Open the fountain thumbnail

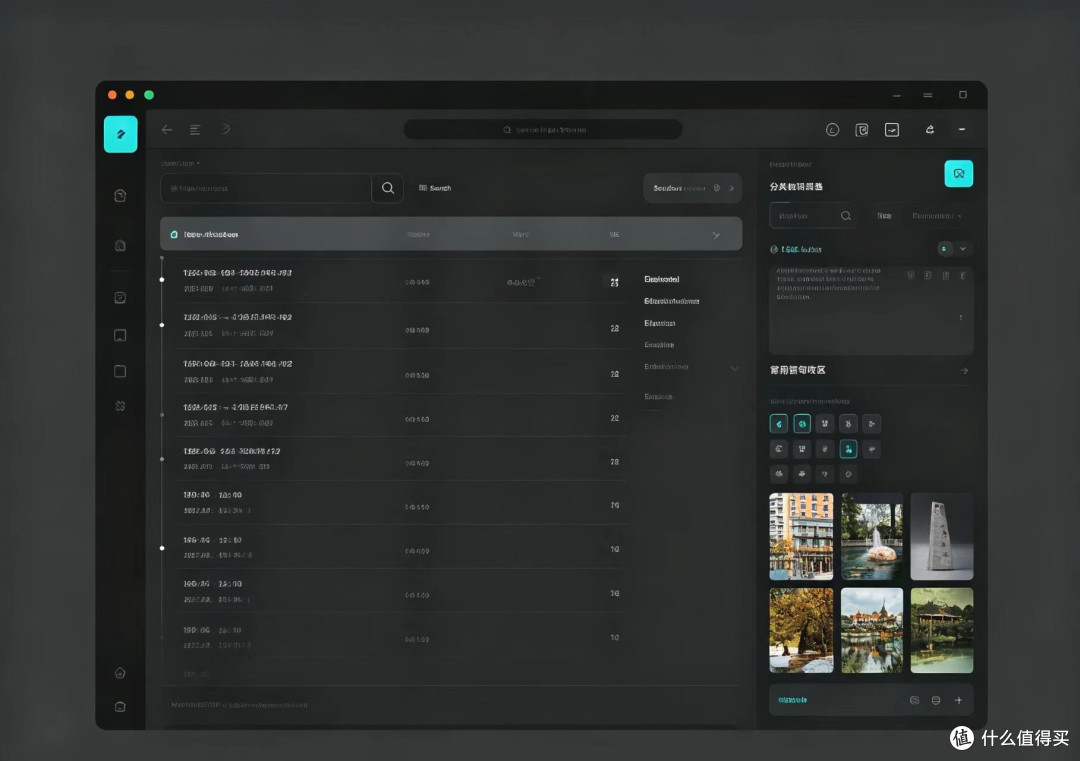pyautogui.click(x=872, y=536)
